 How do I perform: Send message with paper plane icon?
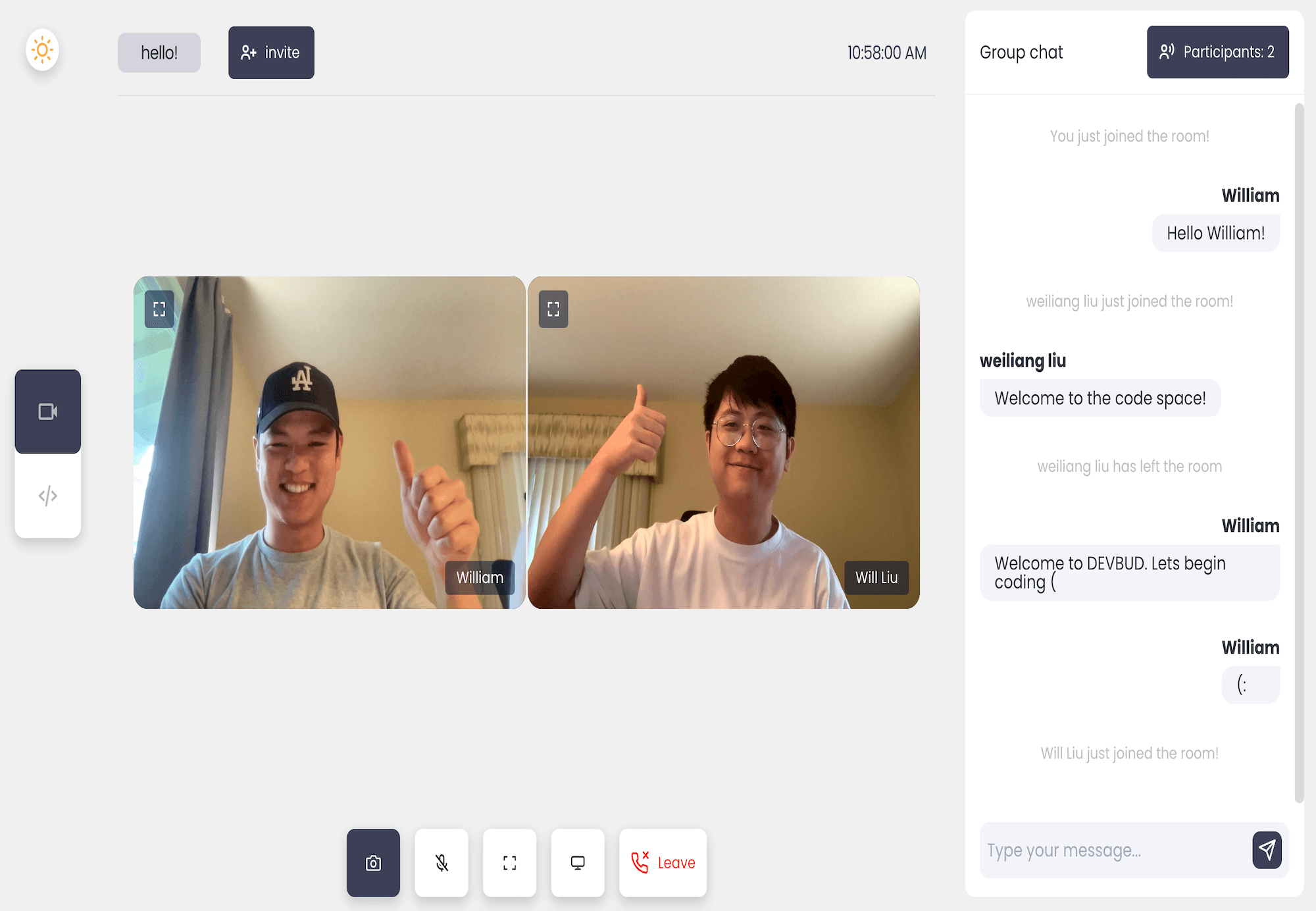click(1267, 850)
